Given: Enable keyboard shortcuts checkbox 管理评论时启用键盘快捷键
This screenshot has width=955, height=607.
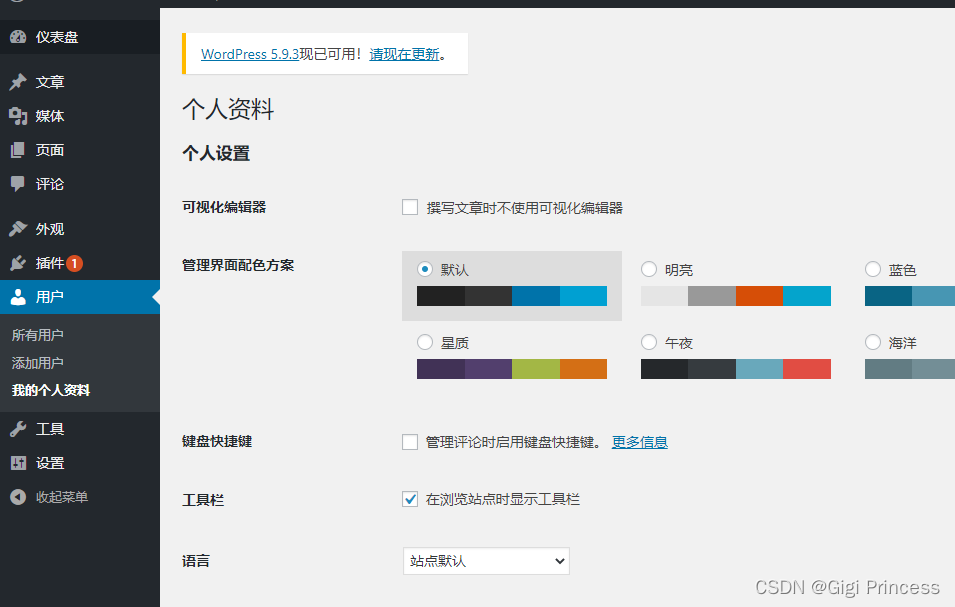Looking at the screenshot, I should [410, 442].
